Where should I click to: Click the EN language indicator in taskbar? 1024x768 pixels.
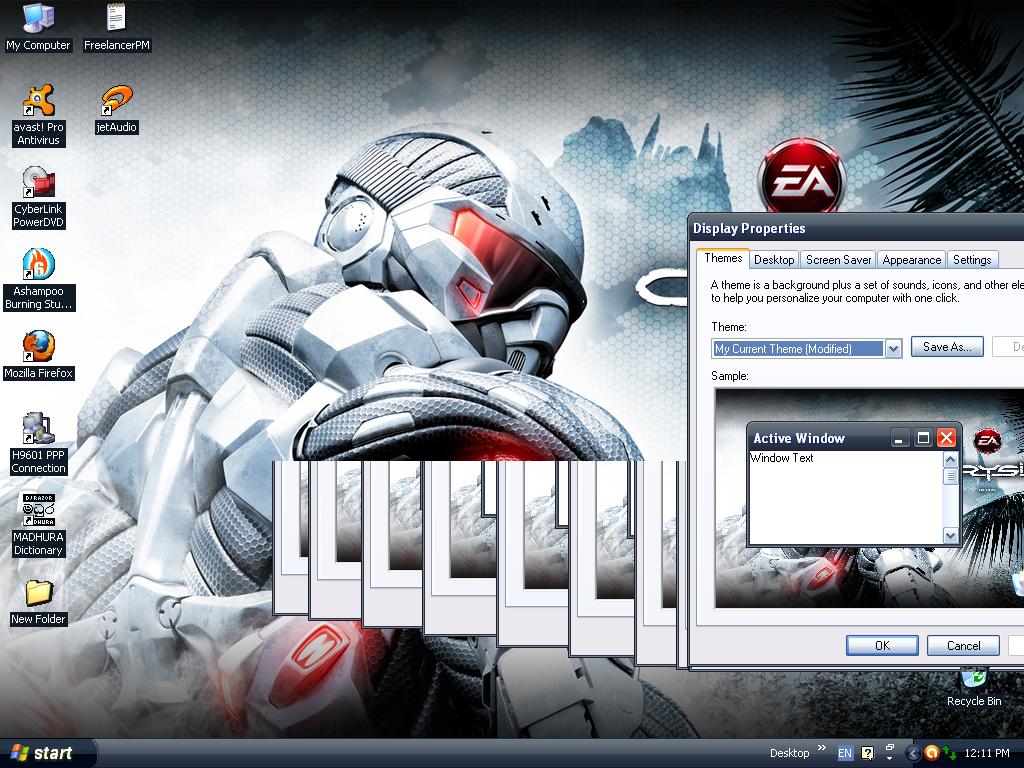[845, 753]
